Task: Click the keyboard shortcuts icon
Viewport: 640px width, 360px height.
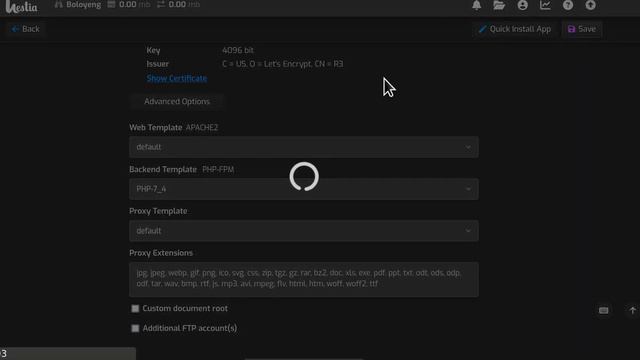Action: click(x=603, y=311)
